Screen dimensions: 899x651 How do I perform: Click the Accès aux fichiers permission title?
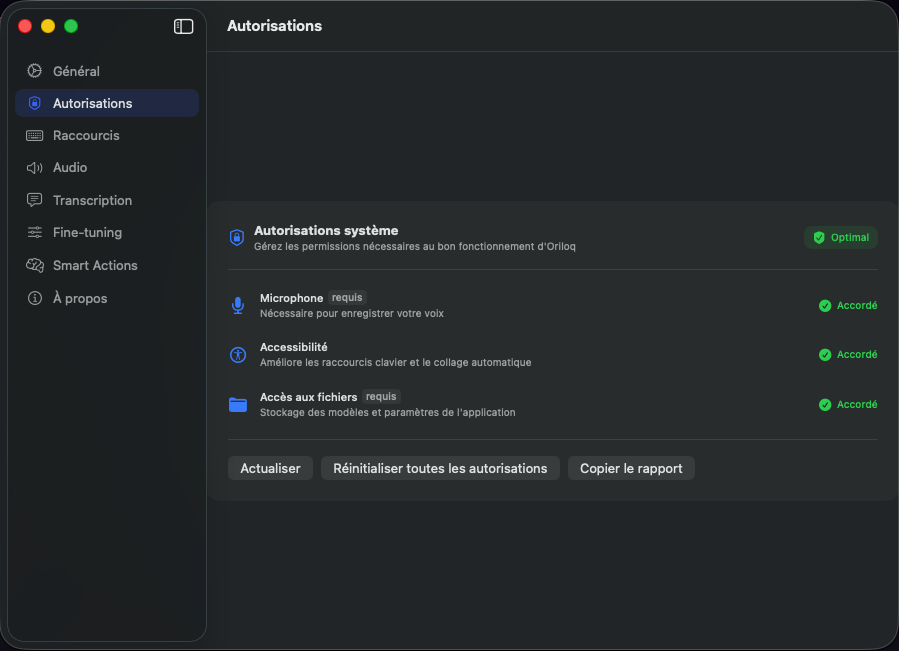308,397
